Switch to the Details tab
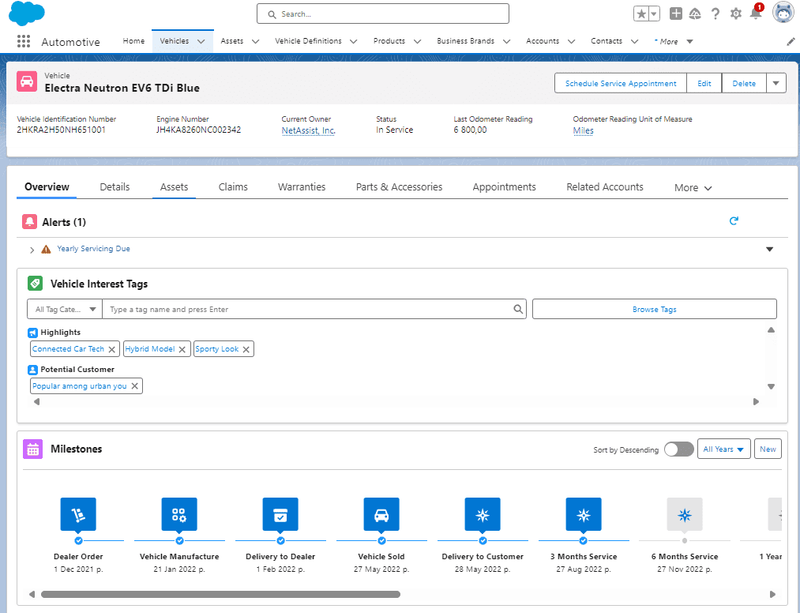The image size is (800, 613). coord(114,187)
